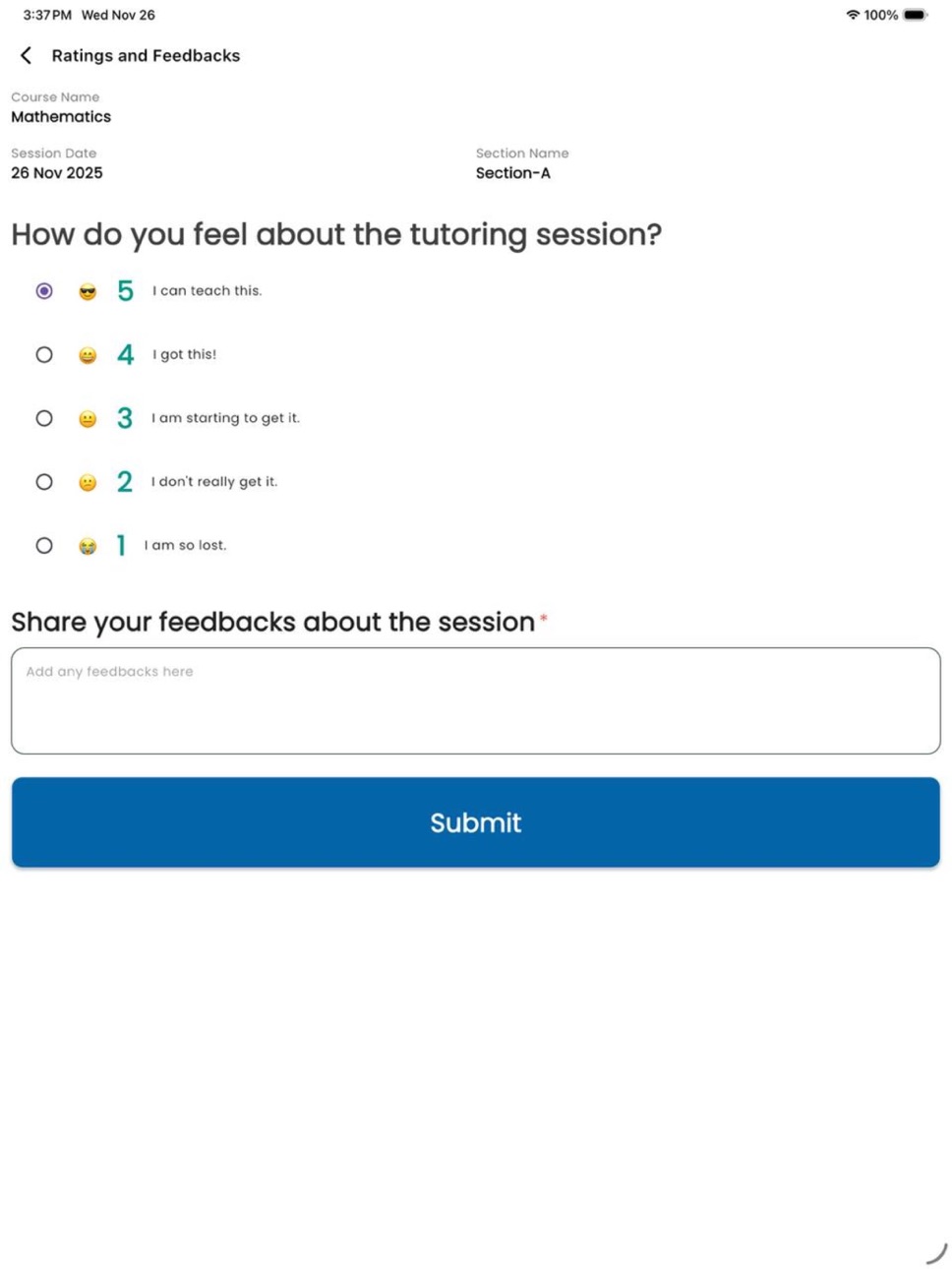Image resolution: width=952 pixels, height=1269 pixels.
Task: Click the neutral face emoji for rating 3
Action: (x=88, y=419)
